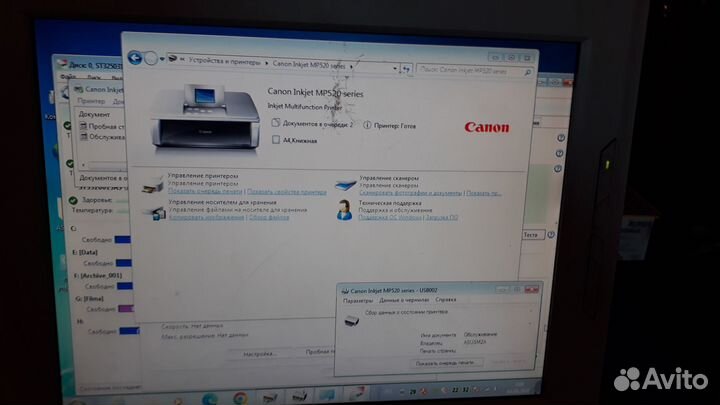Click the print queue horizontal scrollbar left arrow
The image size is (720, 405).
coord(83,164)
